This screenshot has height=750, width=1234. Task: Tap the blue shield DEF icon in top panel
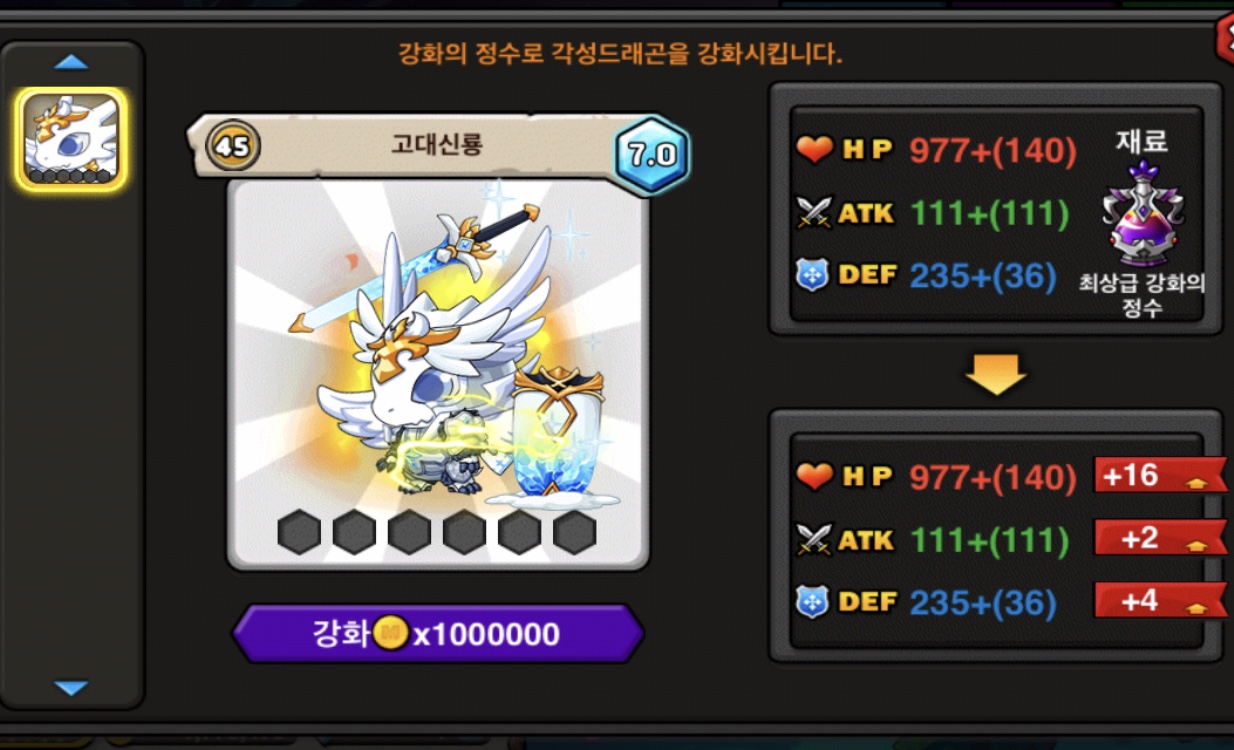pos(812,275)
